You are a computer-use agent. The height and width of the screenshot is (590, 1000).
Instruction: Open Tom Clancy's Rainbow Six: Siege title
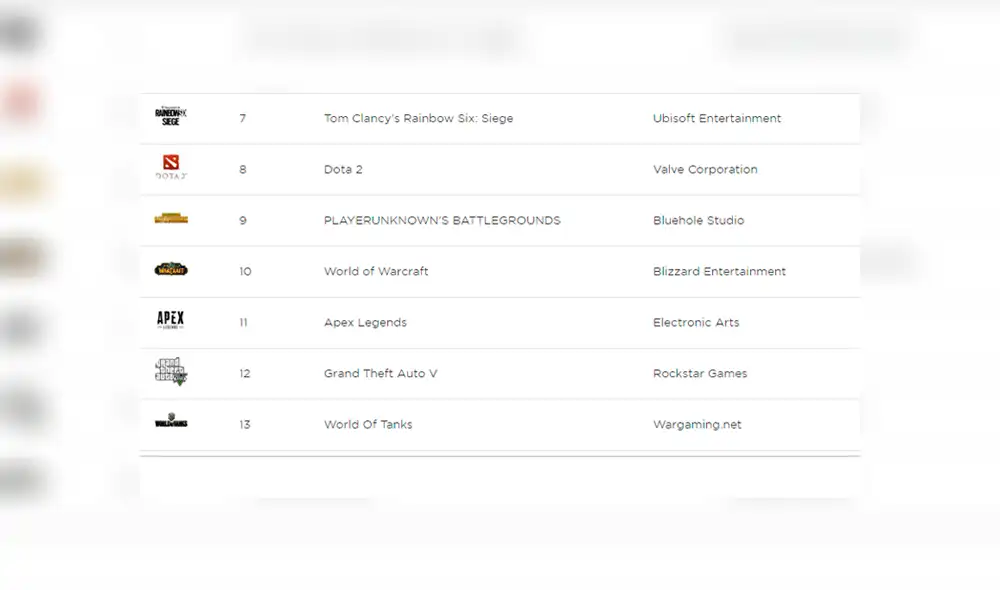point(418,118)
